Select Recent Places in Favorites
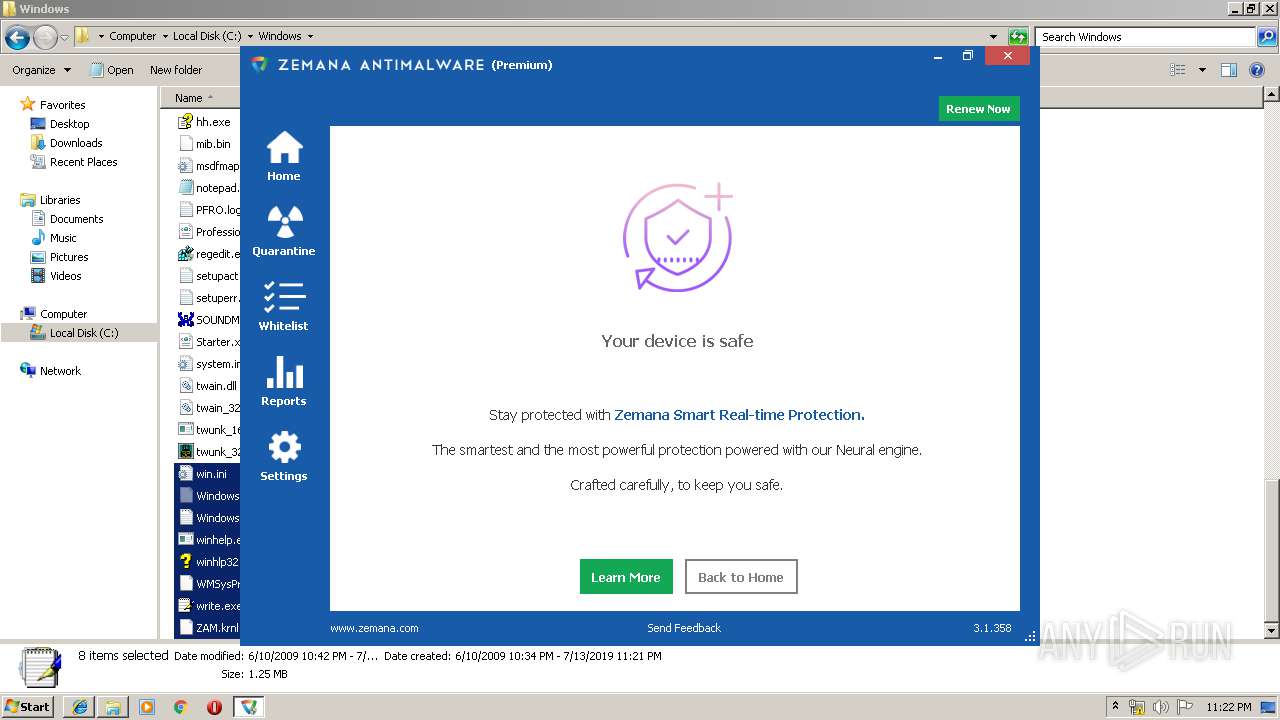Screen dimensions: 1280x720 coord(83,162)
